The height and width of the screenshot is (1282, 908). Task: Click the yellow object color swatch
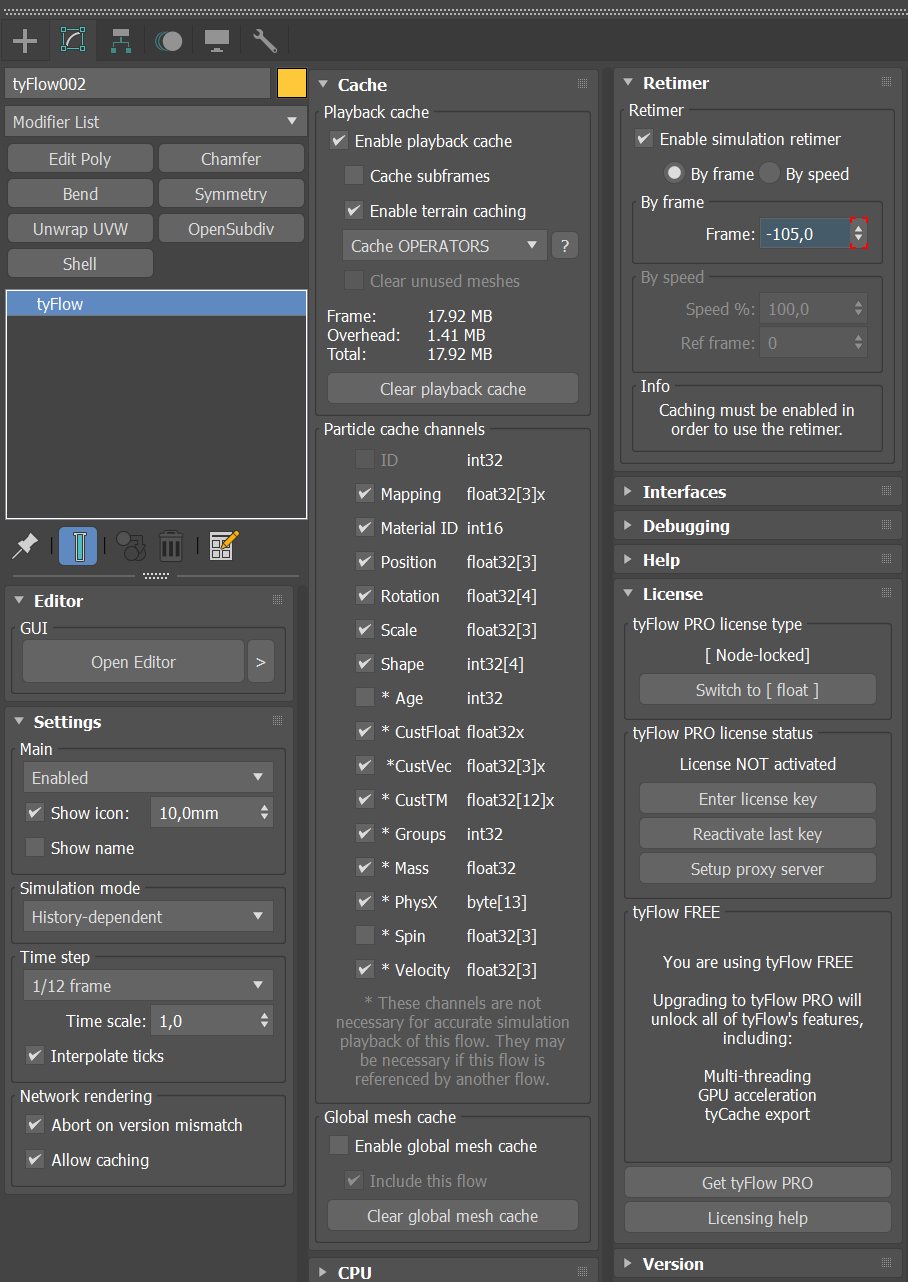point(292,83)
